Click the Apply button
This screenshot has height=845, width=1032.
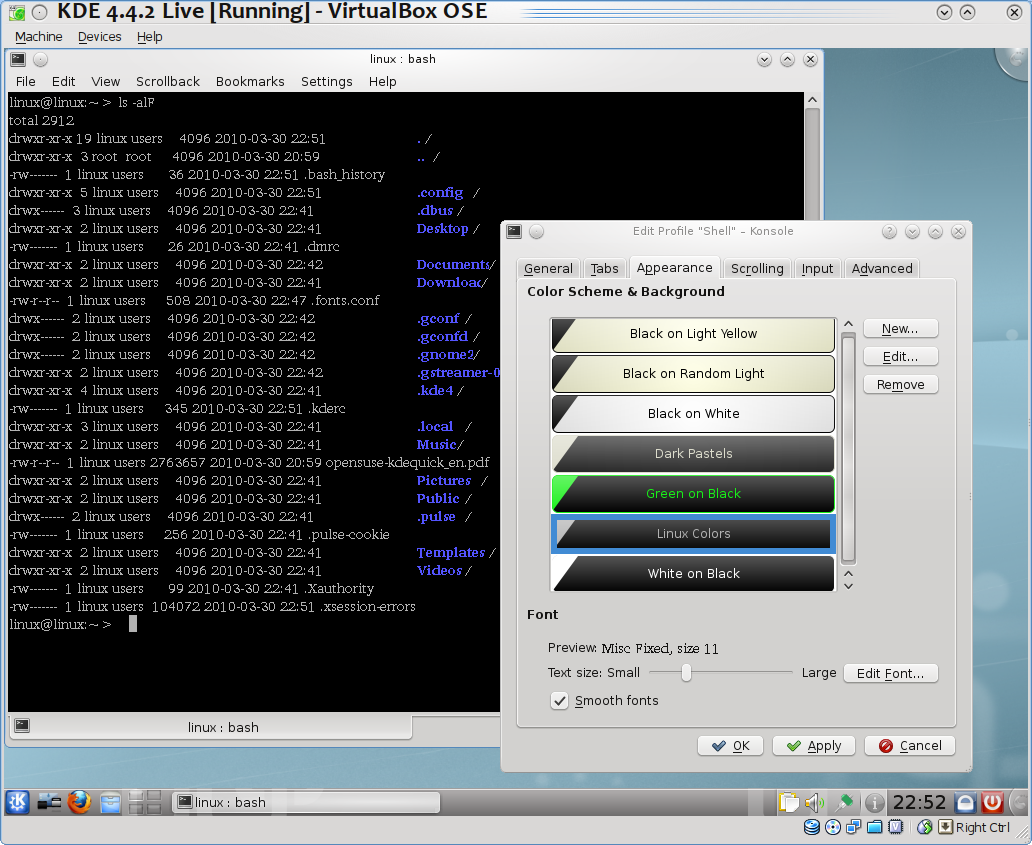pyautogui.click(x=813, y=746)
